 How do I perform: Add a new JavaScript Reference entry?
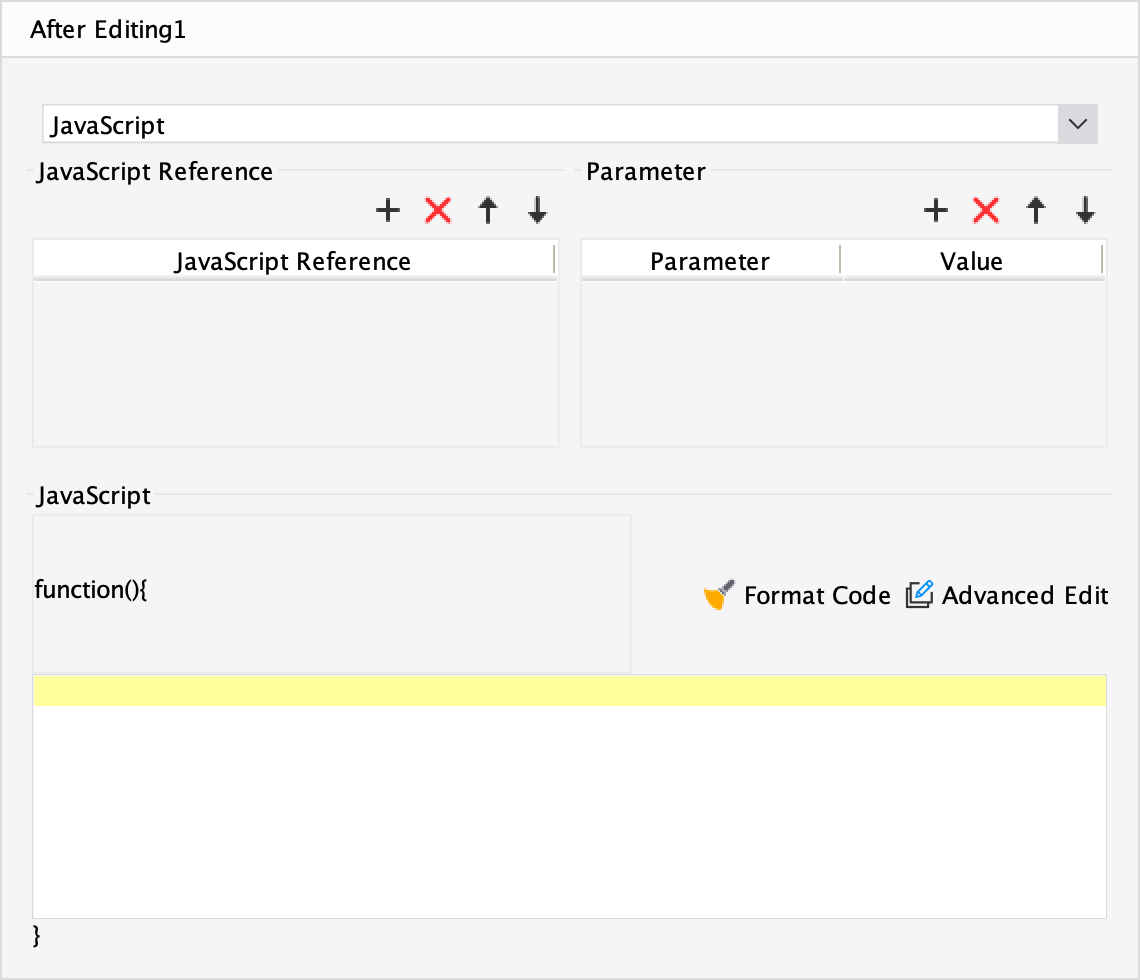click(388, 211)
